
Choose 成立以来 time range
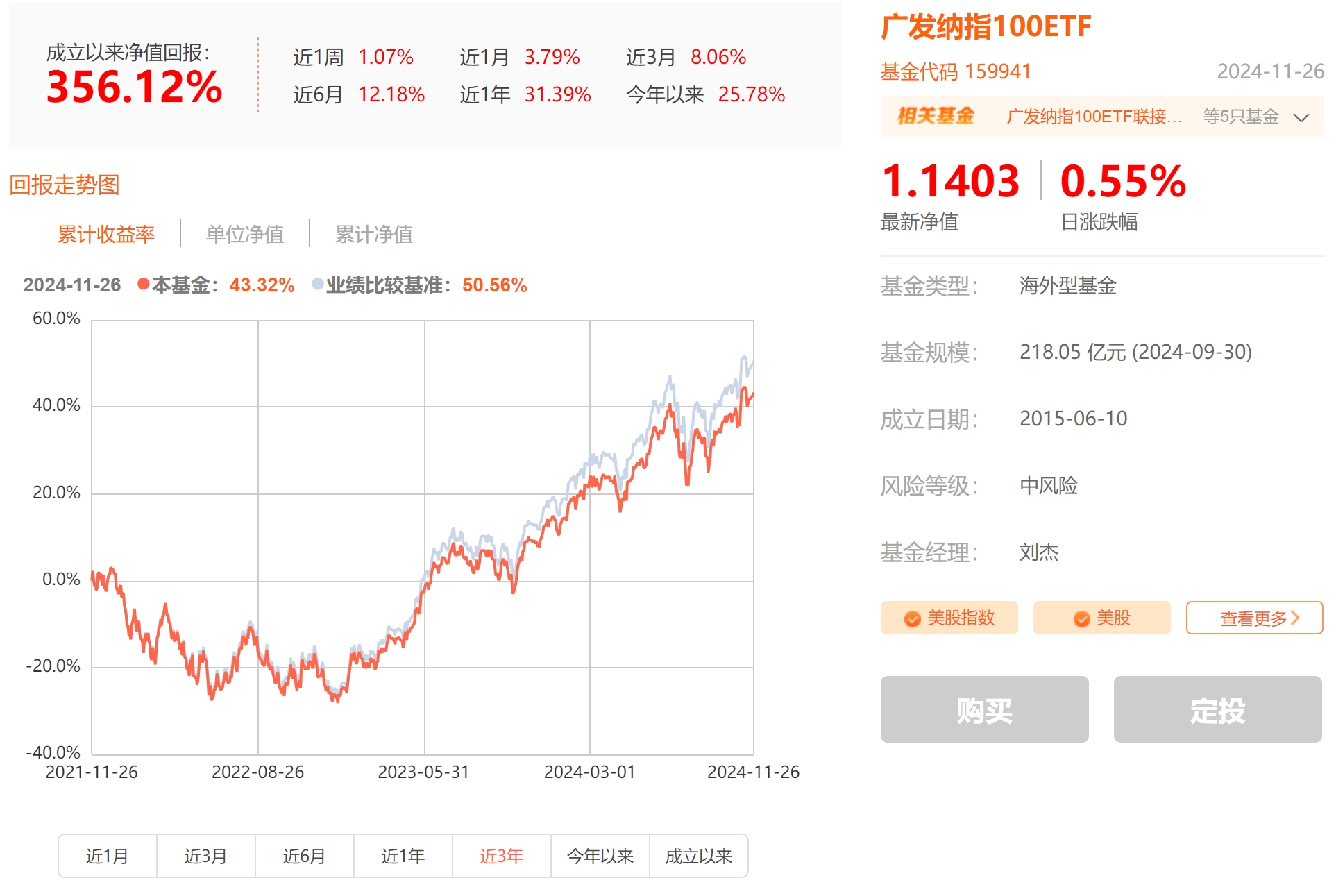click(699, 856)
